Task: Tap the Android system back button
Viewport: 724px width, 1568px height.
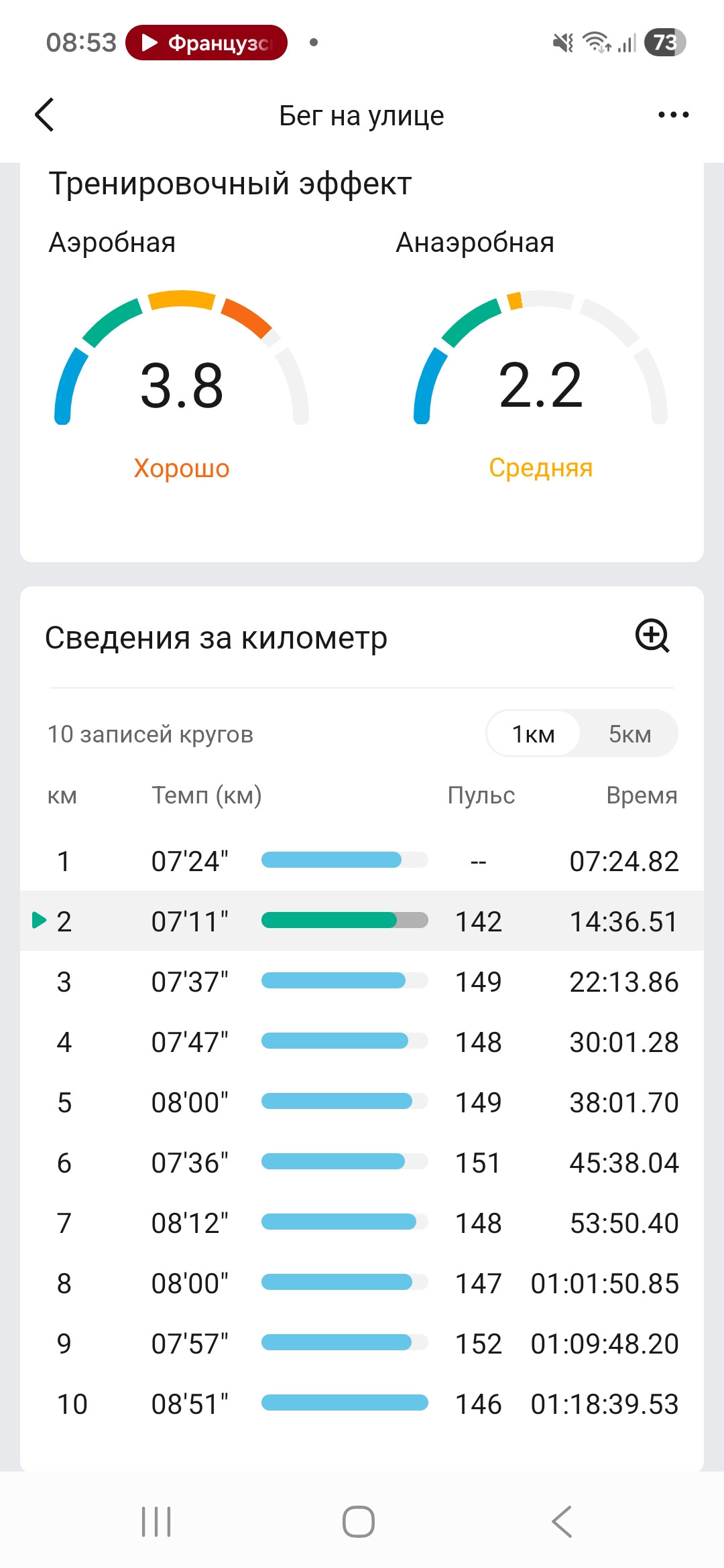Action: [x=562, y=1521]
